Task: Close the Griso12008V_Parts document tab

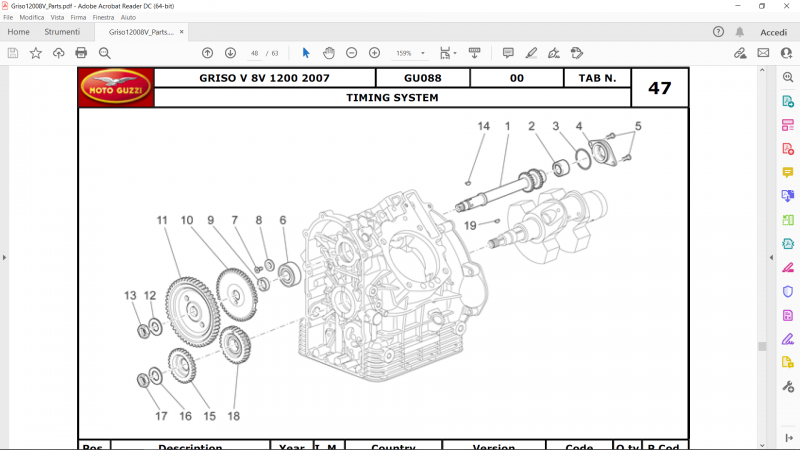Action: [x=182, y=32]
